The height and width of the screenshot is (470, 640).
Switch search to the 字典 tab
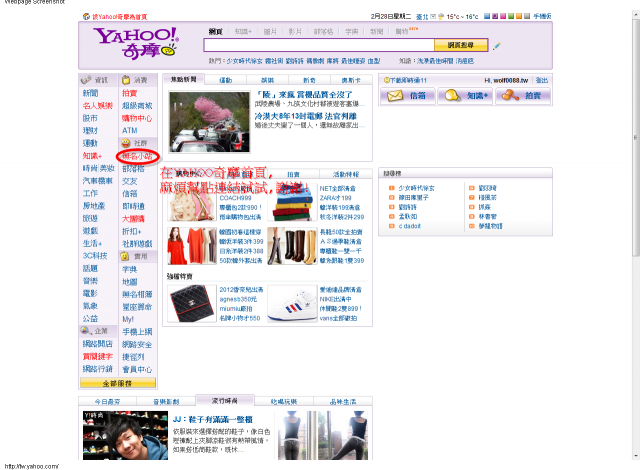tap(351, 31)
